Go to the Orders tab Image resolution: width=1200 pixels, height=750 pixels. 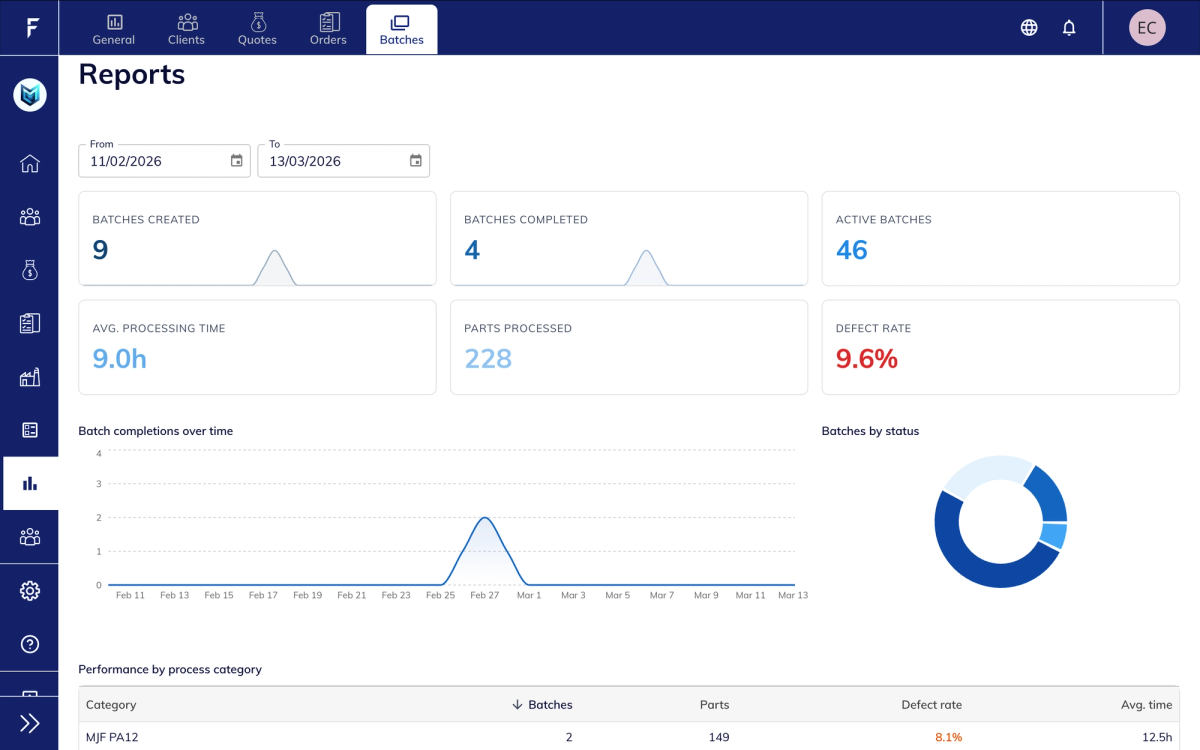tap(328, 29)
